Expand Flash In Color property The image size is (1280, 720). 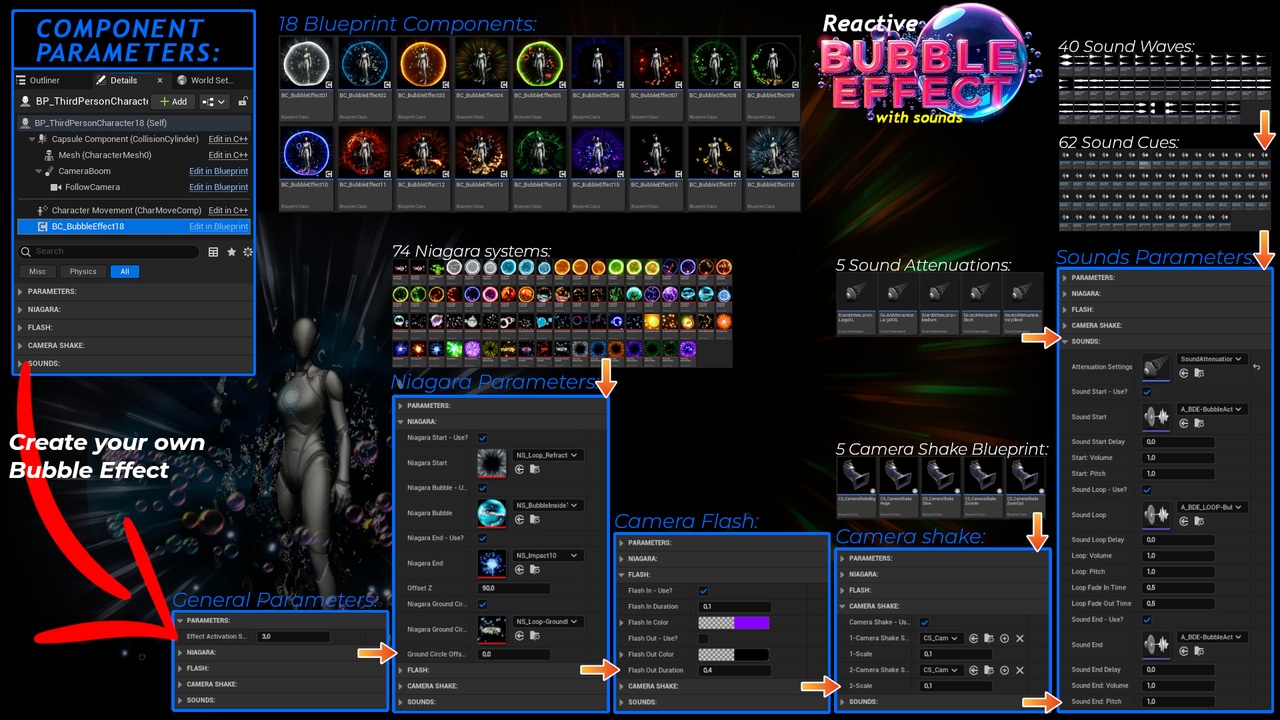(620, 622)
